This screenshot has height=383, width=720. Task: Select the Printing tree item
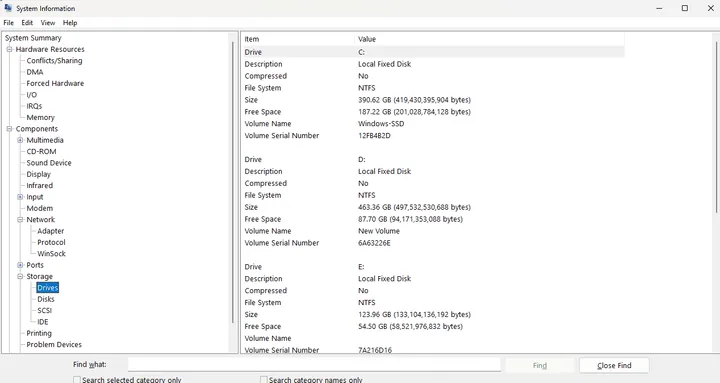tap(39, 333)
